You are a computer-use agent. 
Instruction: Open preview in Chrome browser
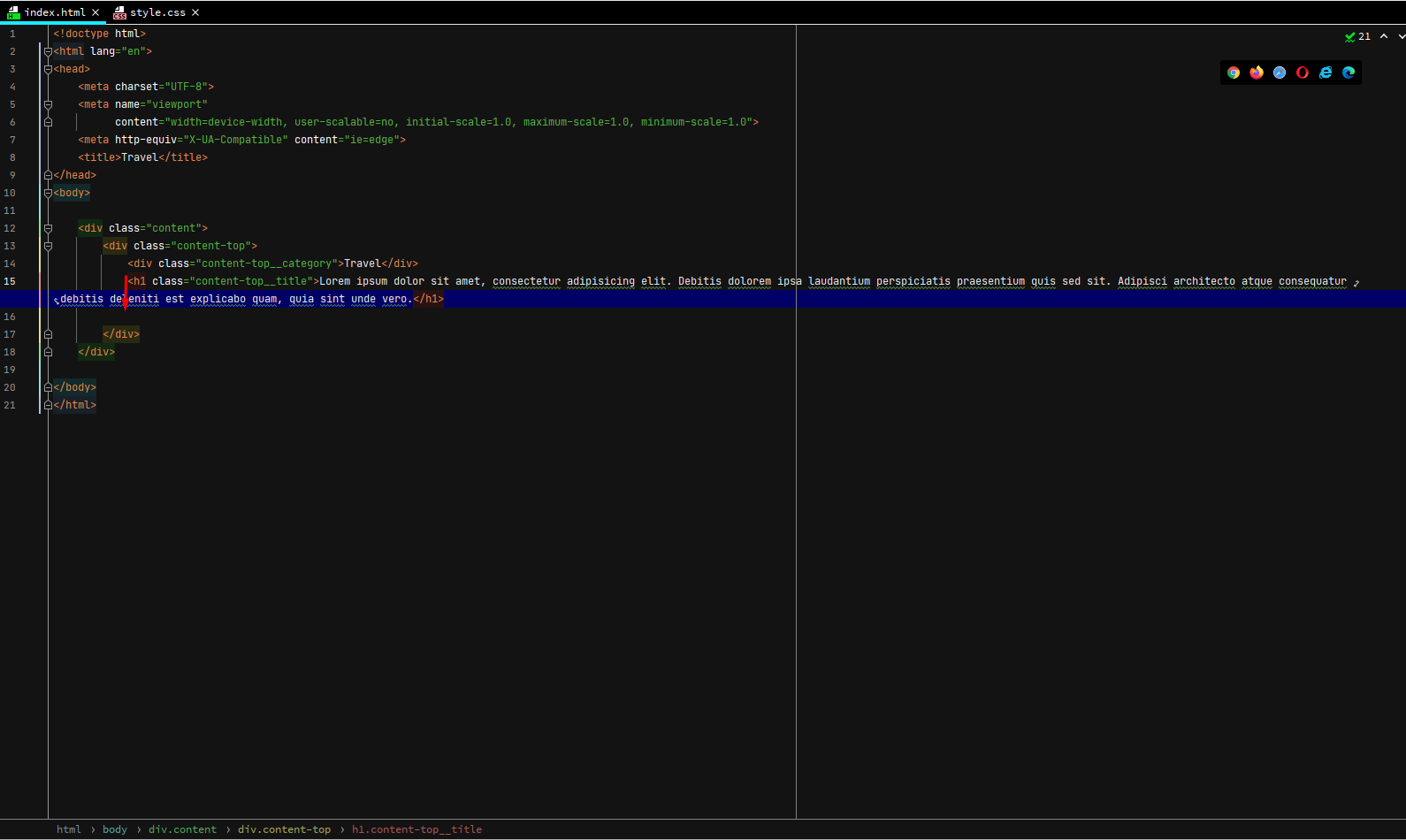(x=1234, y=73)
